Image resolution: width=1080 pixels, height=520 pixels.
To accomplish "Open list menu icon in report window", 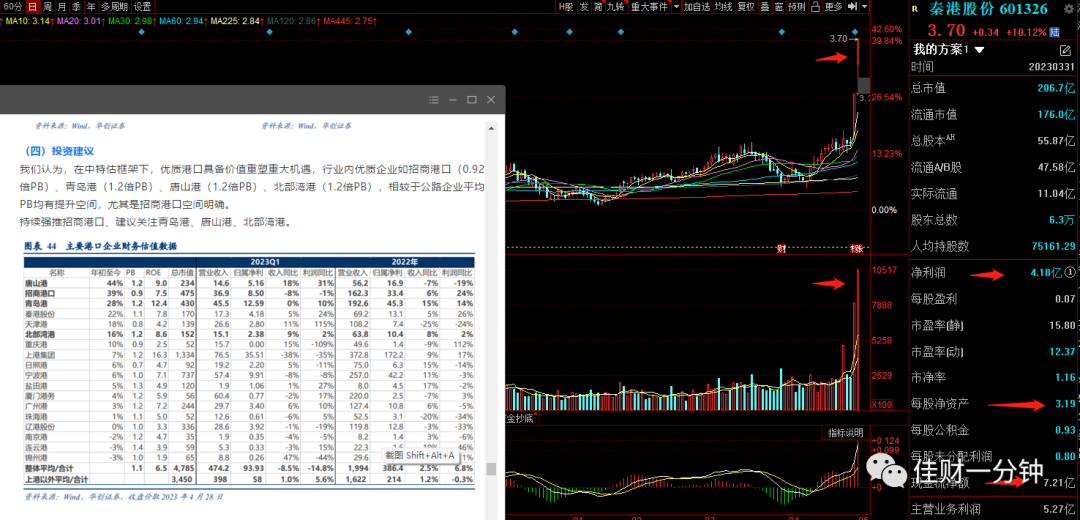I will tap(433, 100).
